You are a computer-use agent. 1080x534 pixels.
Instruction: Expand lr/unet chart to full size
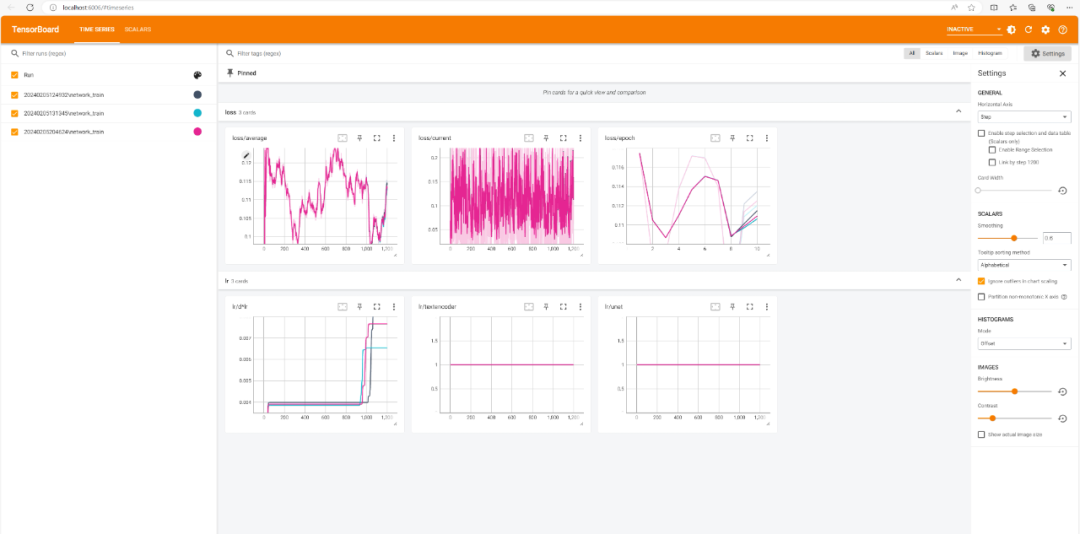[749, 307]
